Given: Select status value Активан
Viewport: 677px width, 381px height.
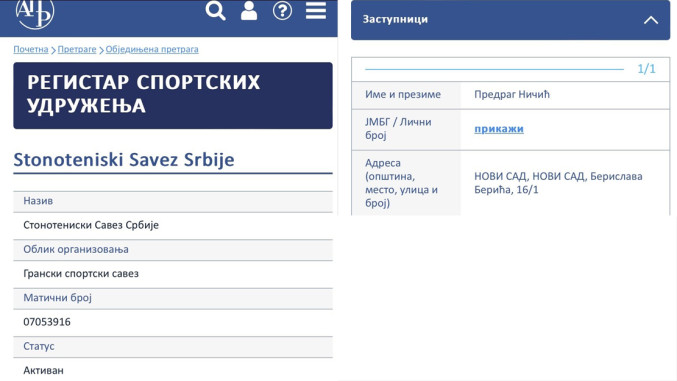Looking at the screenshot, I should [x=43, y=370].
